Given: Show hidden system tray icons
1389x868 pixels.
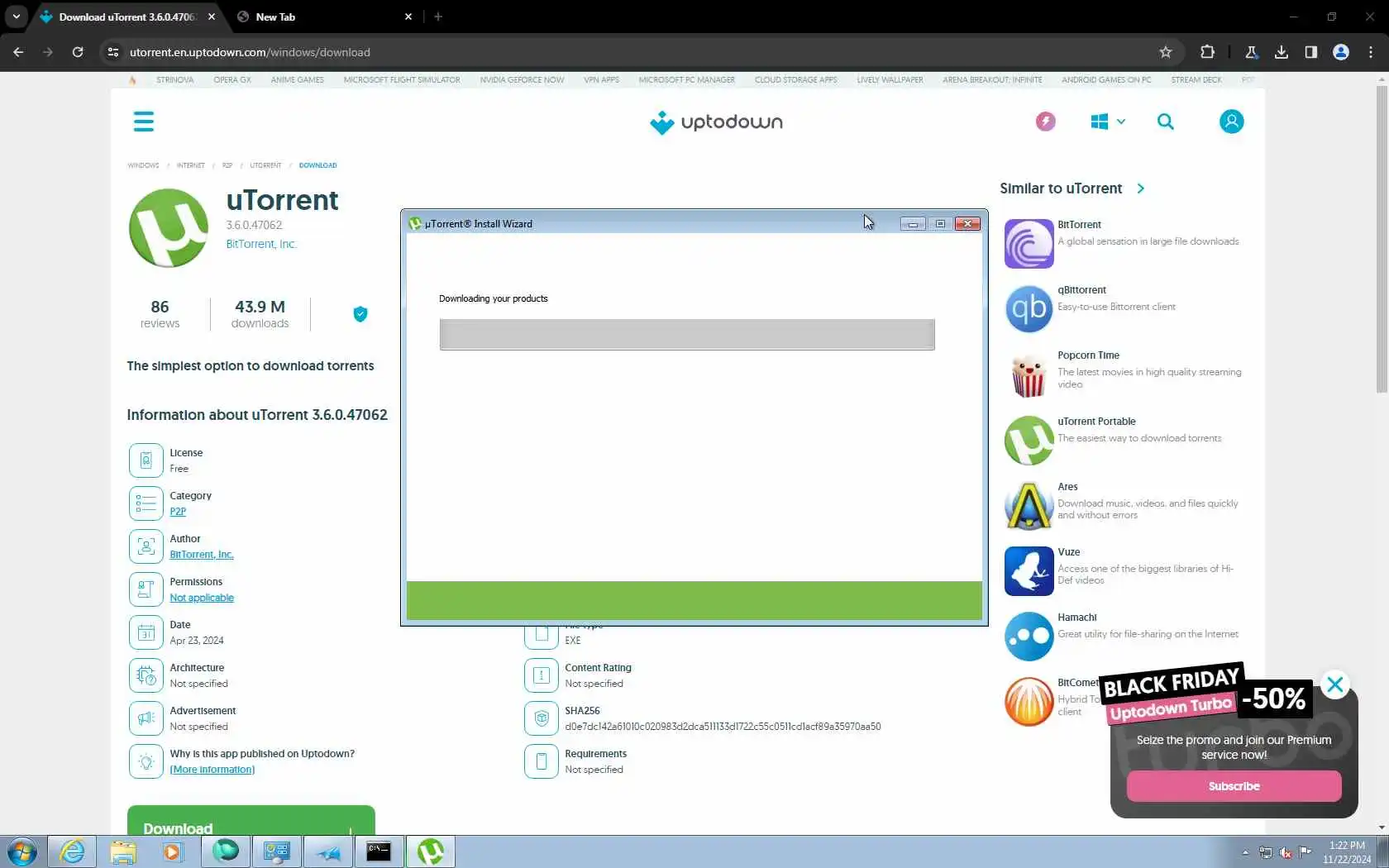Looking at the screenshot, I should pyautogui.click(x=1245, y=852).
